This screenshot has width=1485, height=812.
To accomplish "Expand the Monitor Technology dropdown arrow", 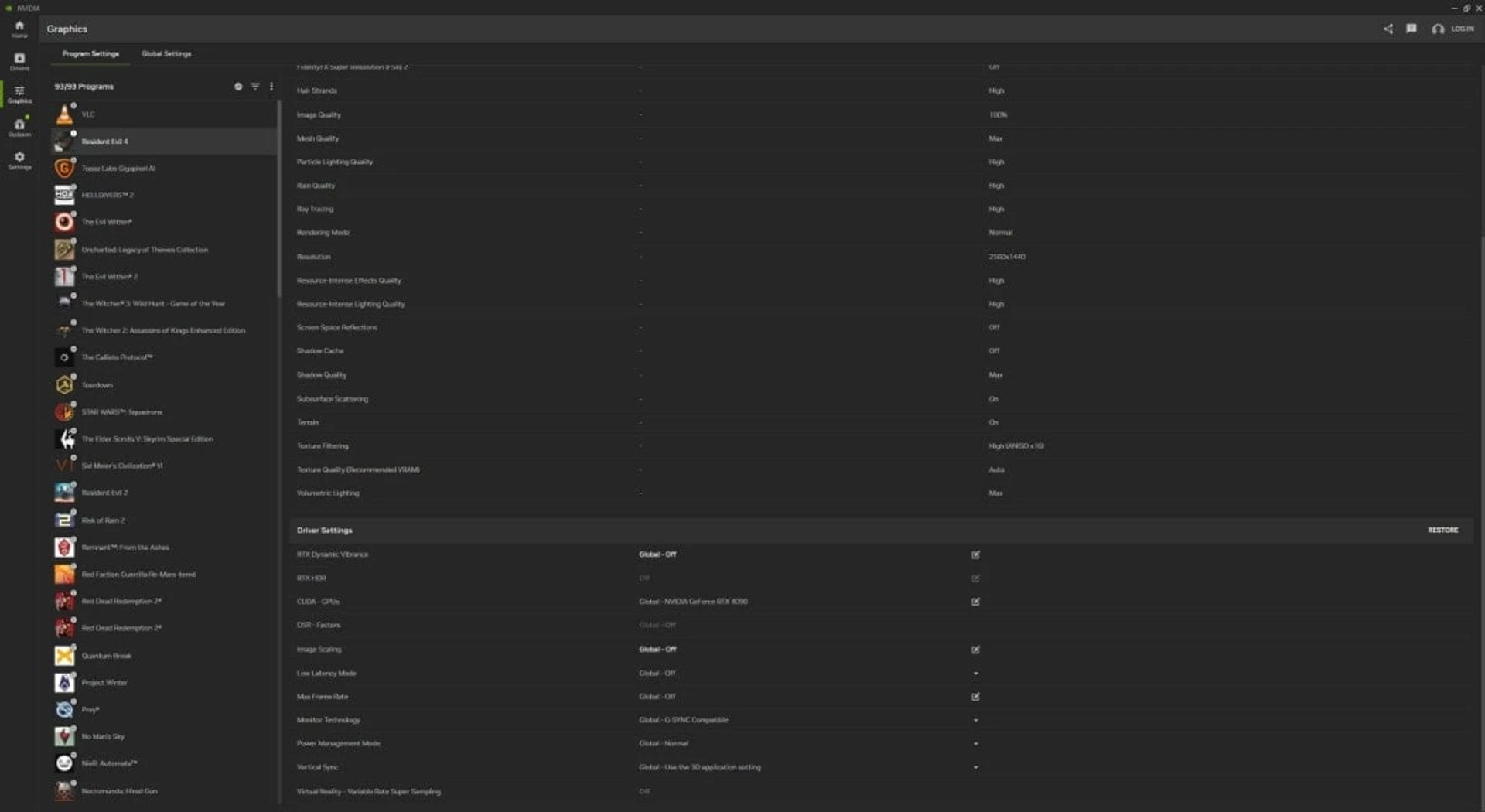I will [x=975, y=720].
